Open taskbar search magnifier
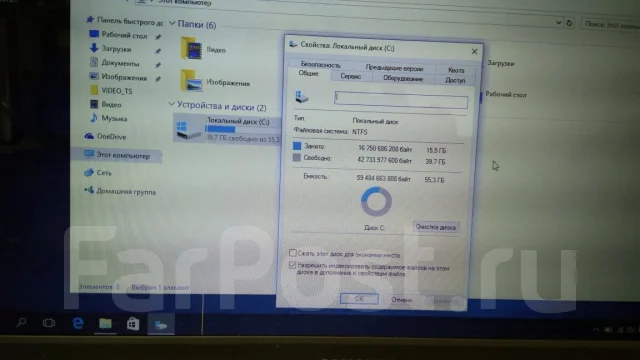Screen dimensions: 640x360 point(21,323)
